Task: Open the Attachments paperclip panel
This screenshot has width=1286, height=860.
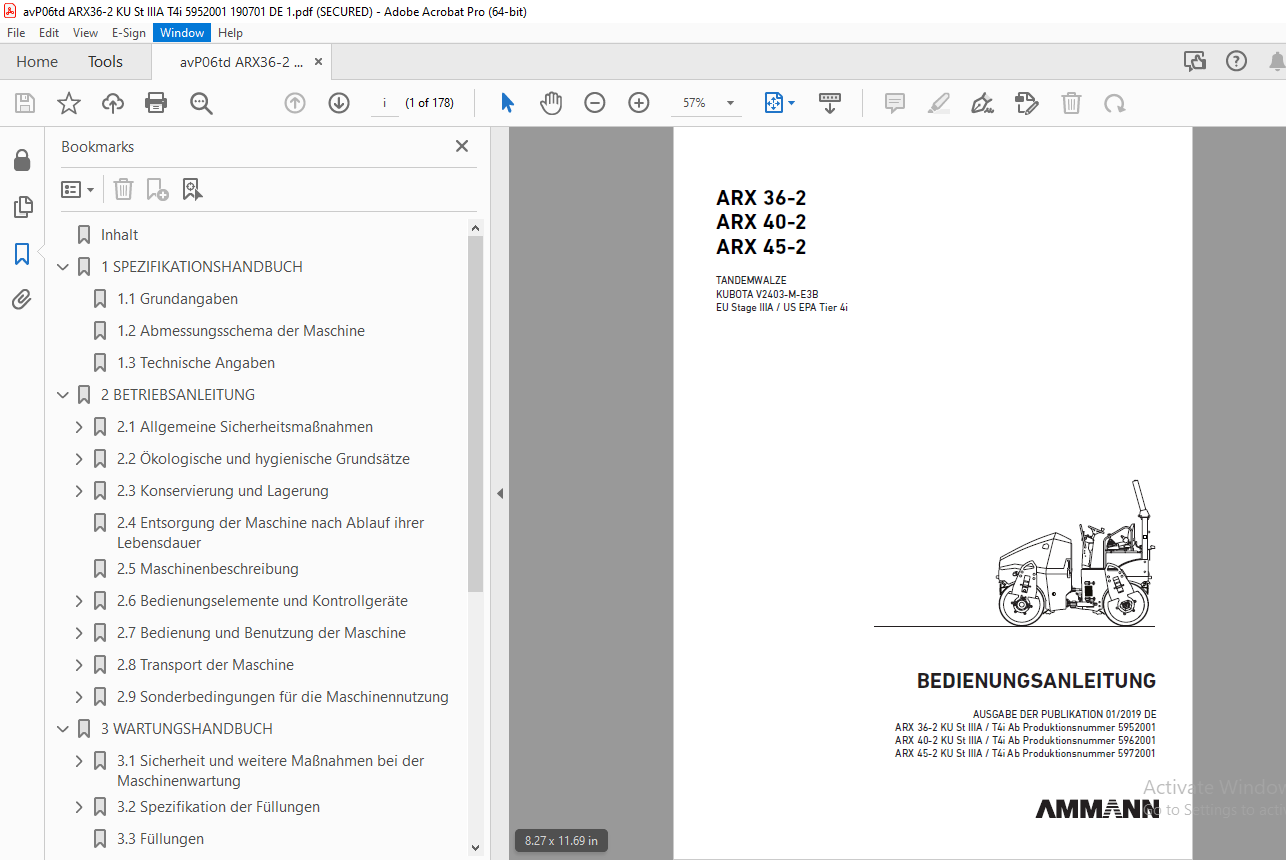Action: (22, 299)
